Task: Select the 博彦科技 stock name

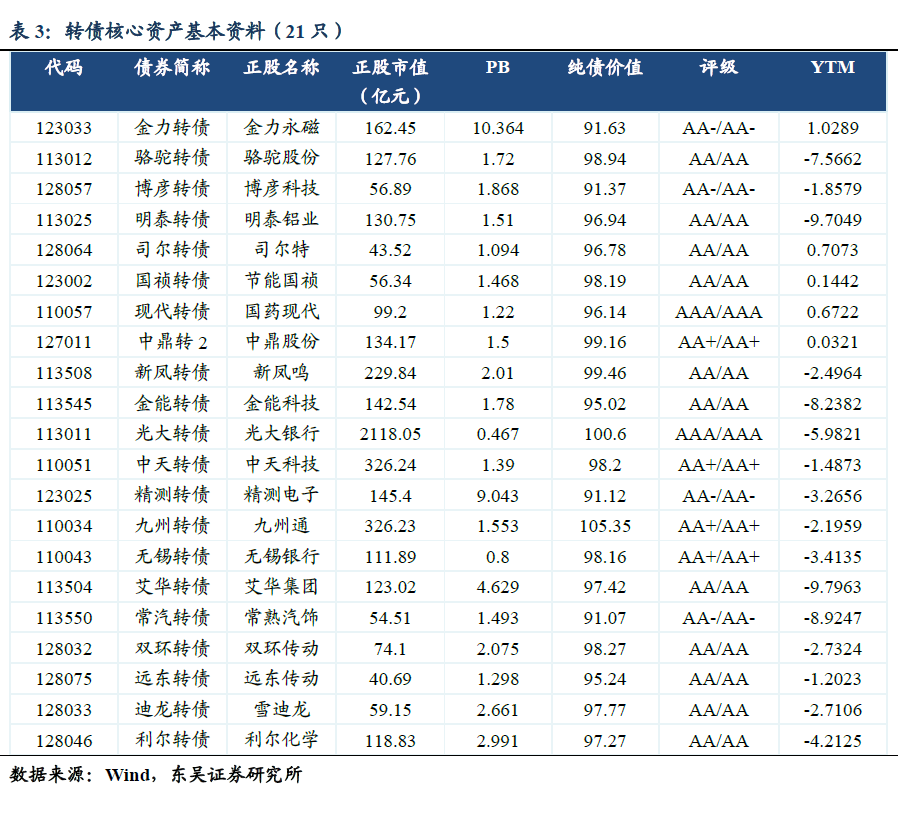Action: click(282, 188)
